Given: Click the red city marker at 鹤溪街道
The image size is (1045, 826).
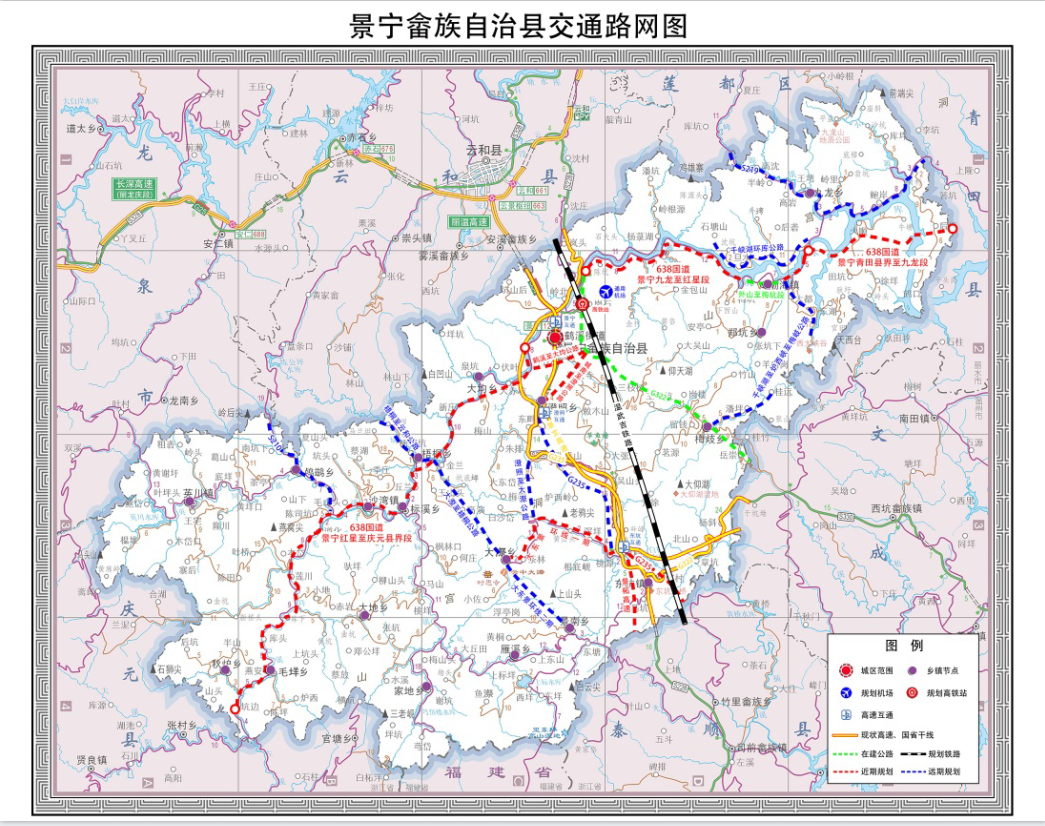Looking at the screenshot, I should (x=555, y=337).
